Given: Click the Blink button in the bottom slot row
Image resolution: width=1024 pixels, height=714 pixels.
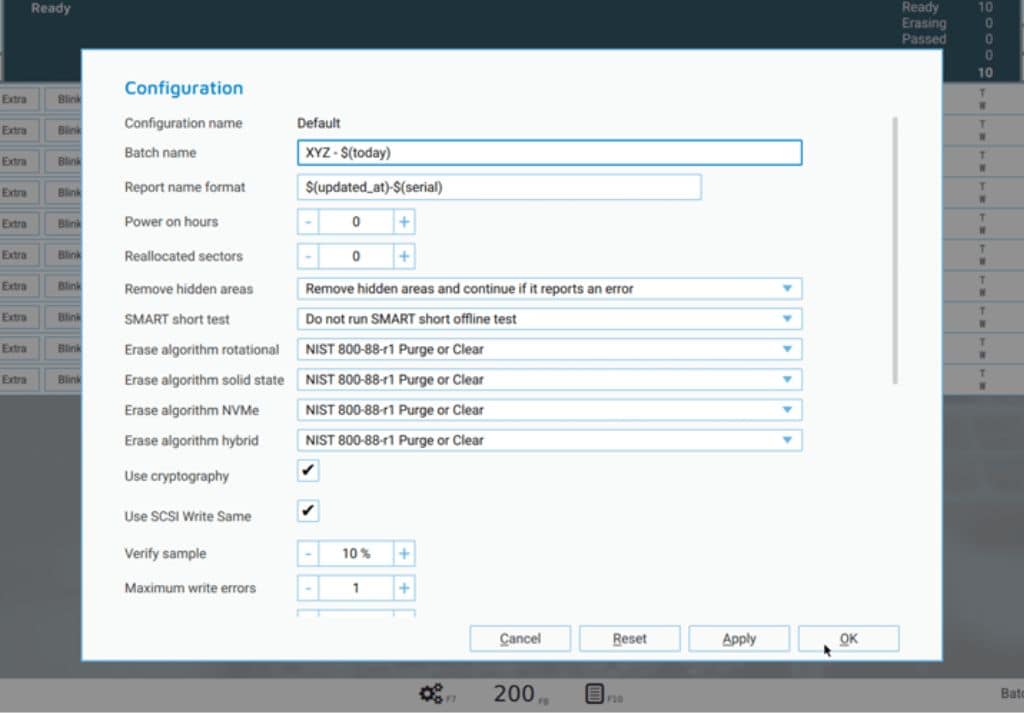Looking at the screenshot, I should tap(69, 379).
